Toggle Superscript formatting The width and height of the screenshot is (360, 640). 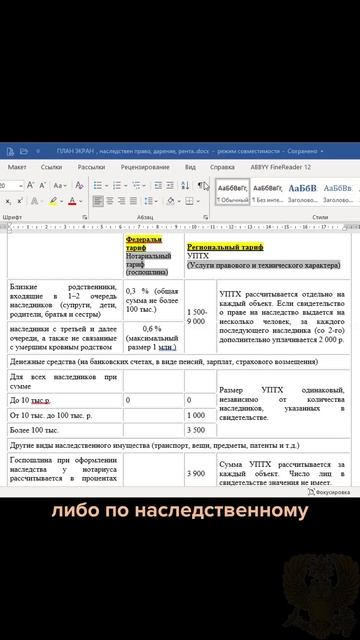[x=20, y=201]
